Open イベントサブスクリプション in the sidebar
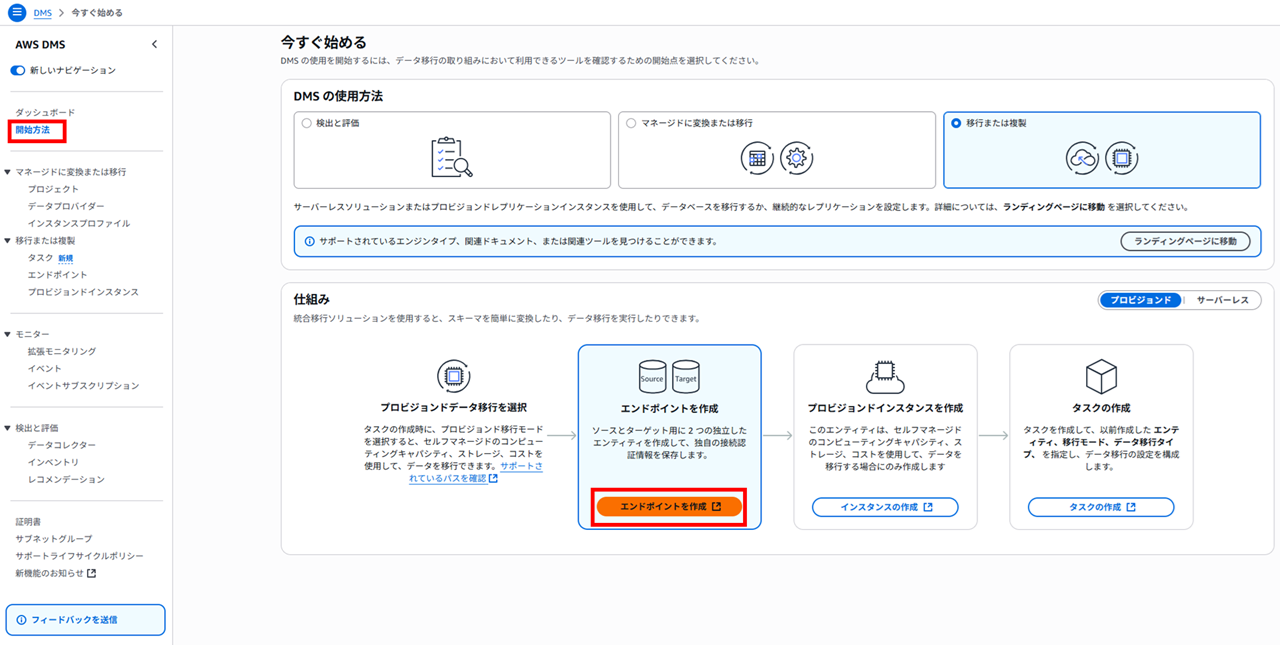Viewport: 1280px width, 645px height. 84,386
